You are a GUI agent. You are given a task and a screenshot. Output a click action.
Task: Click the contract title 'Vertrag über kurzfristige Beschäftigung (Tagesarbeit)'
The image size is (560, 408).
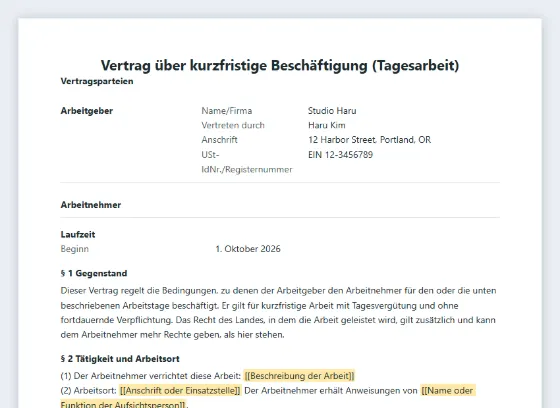point(280,66)
